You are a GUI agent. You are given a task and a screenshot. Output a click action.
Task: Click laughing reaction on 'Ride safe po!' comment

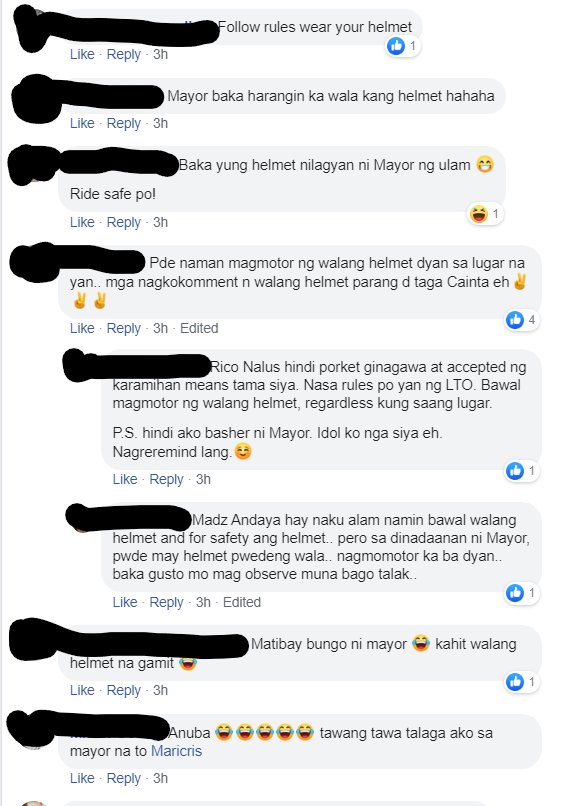coord(485,214)
